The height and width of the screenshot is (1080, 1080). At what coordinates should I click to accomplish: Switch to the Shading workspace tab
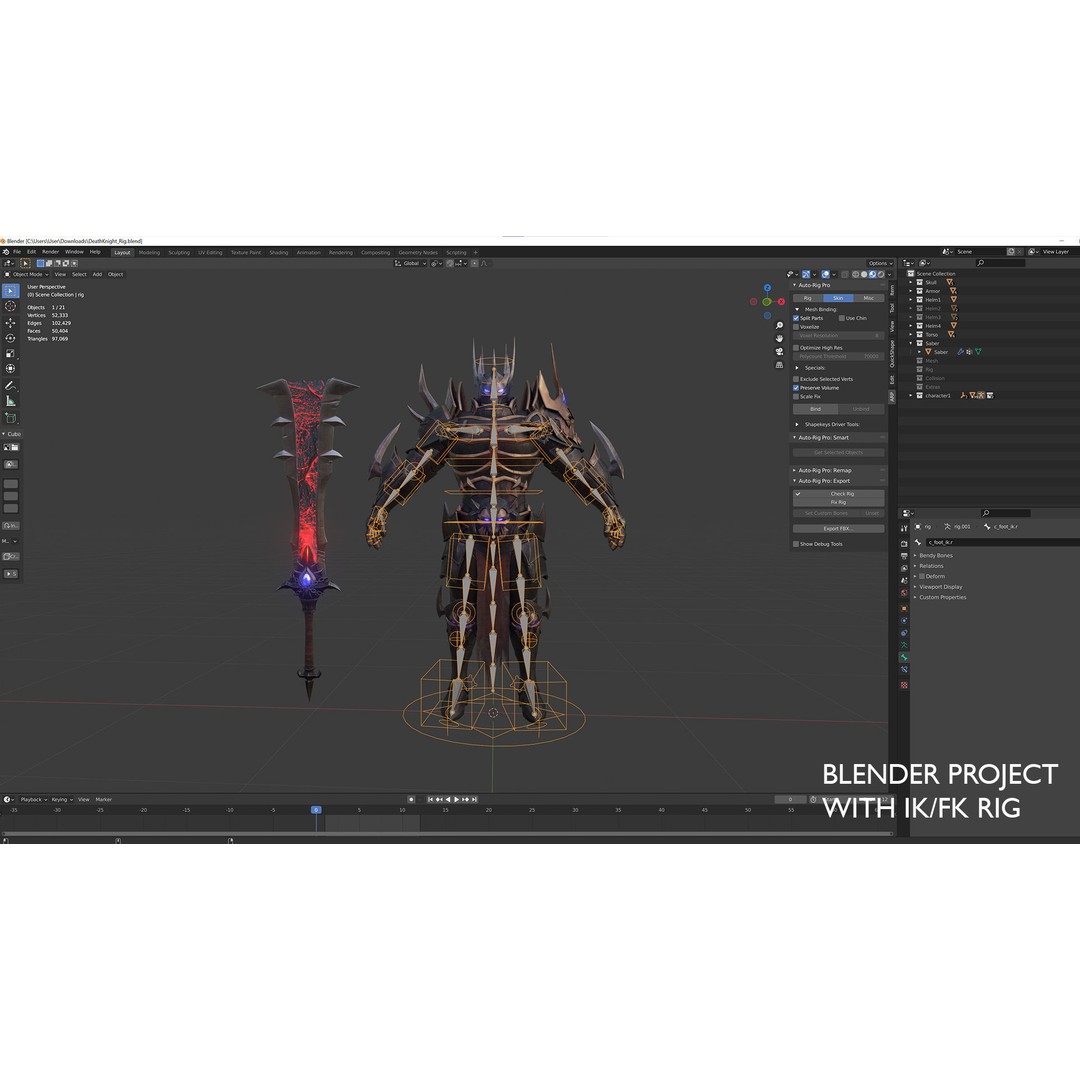(x=279, y=253)
